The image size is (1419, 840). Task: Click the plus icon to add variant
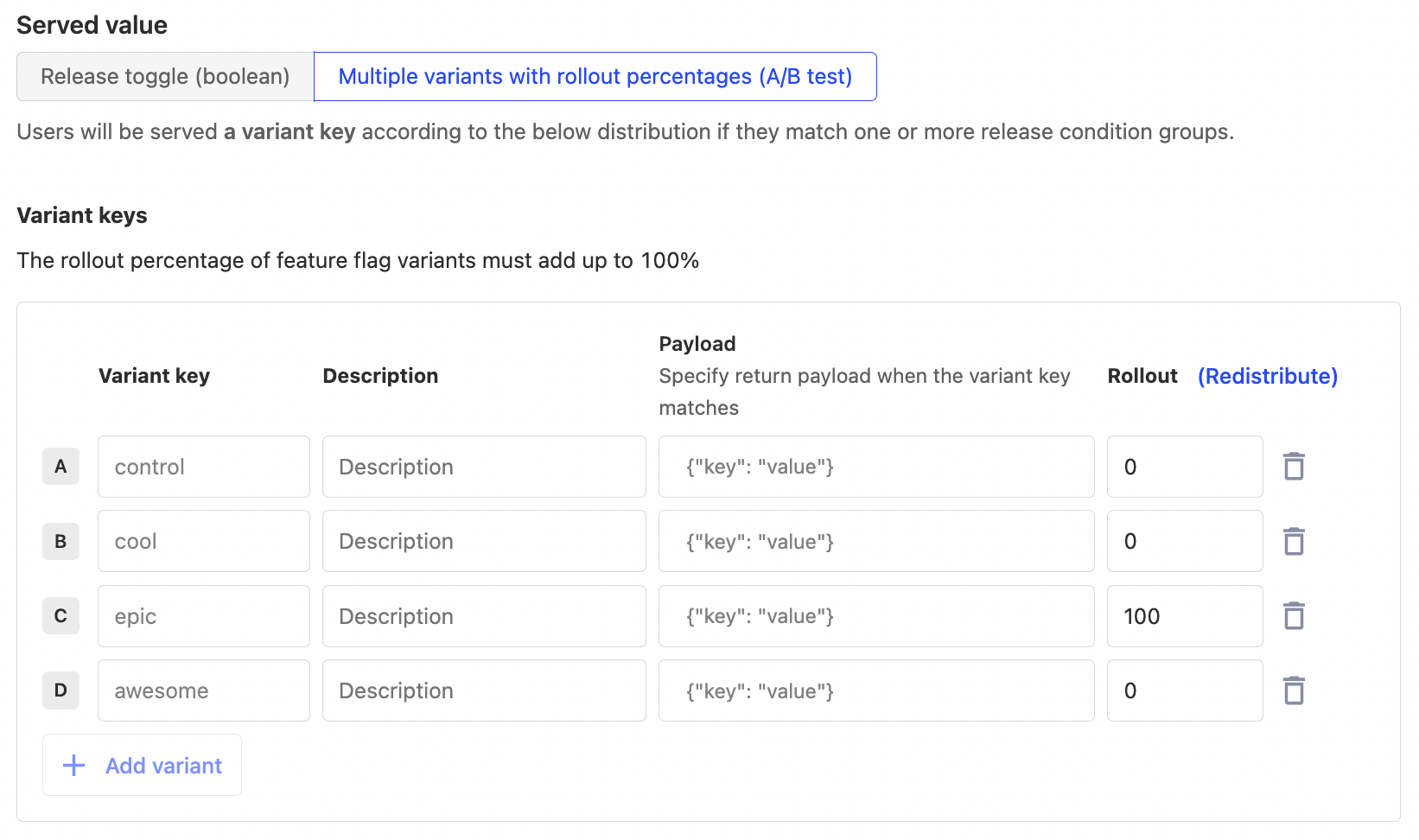[x=74, y=766]
